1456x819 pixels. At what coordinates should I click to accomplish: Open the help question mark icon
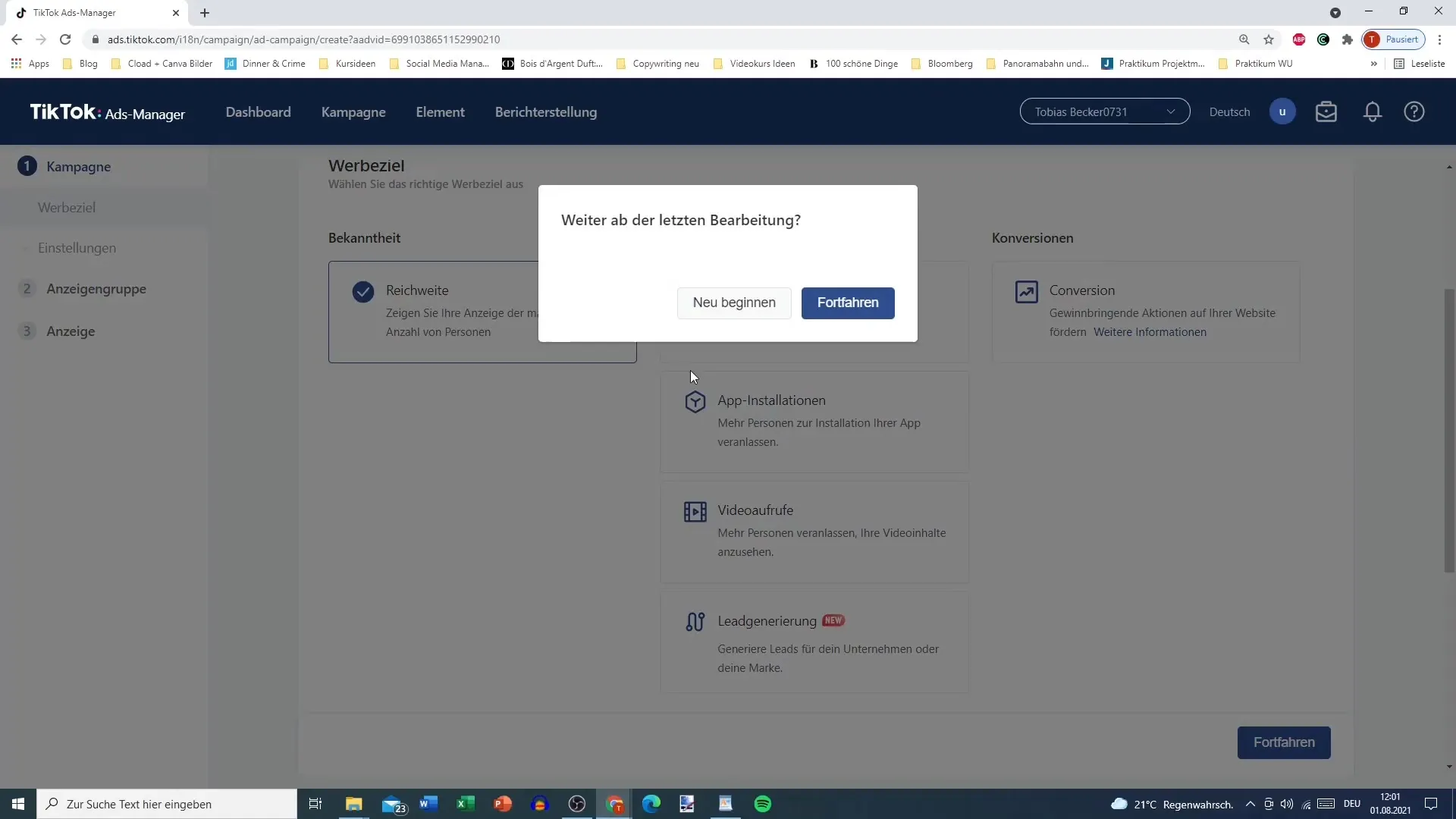(1414, 111)
